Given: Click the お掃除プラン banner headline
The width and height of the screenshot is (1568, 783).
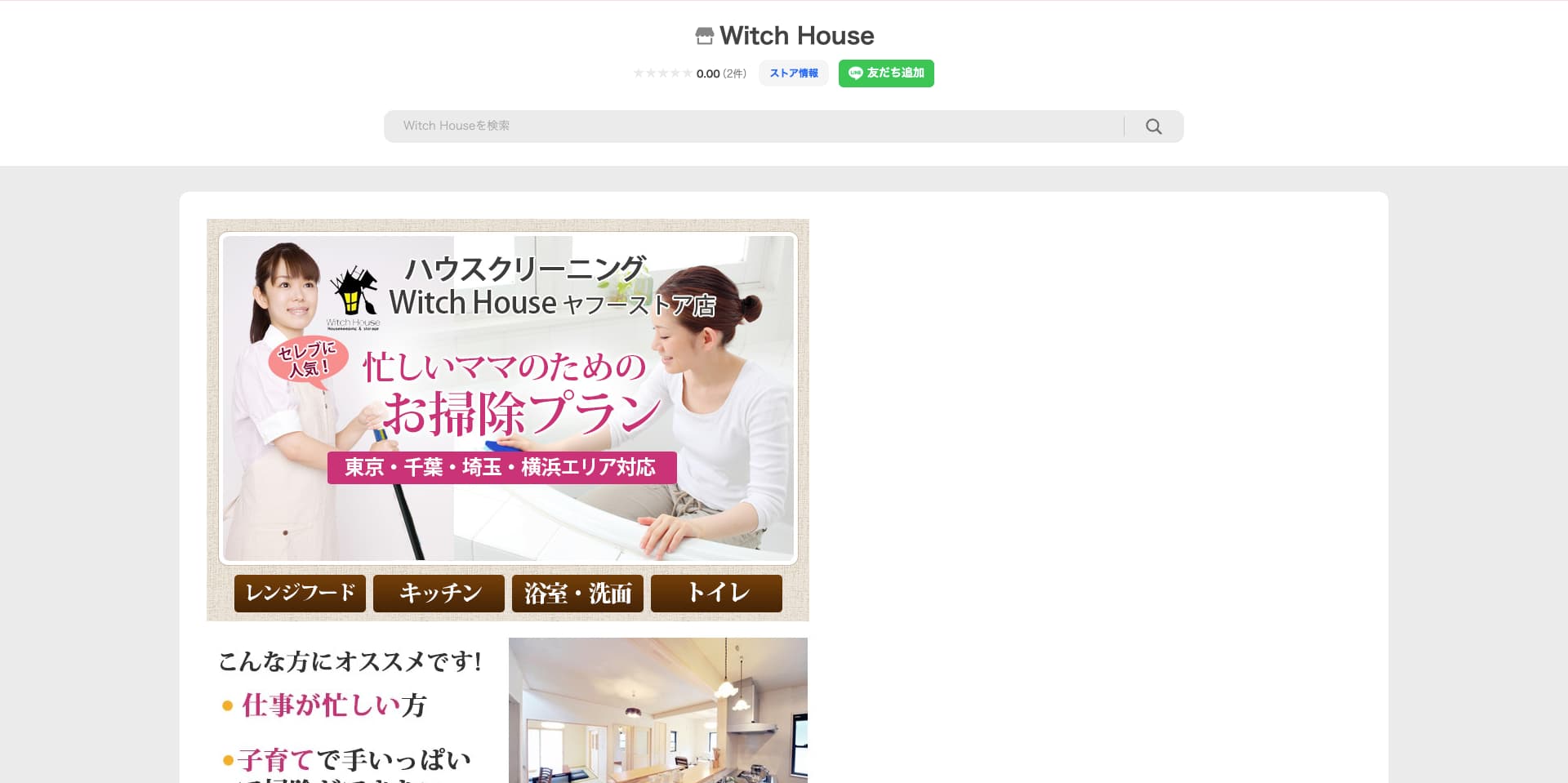Looking at the screenshot, I should point(521,412).
